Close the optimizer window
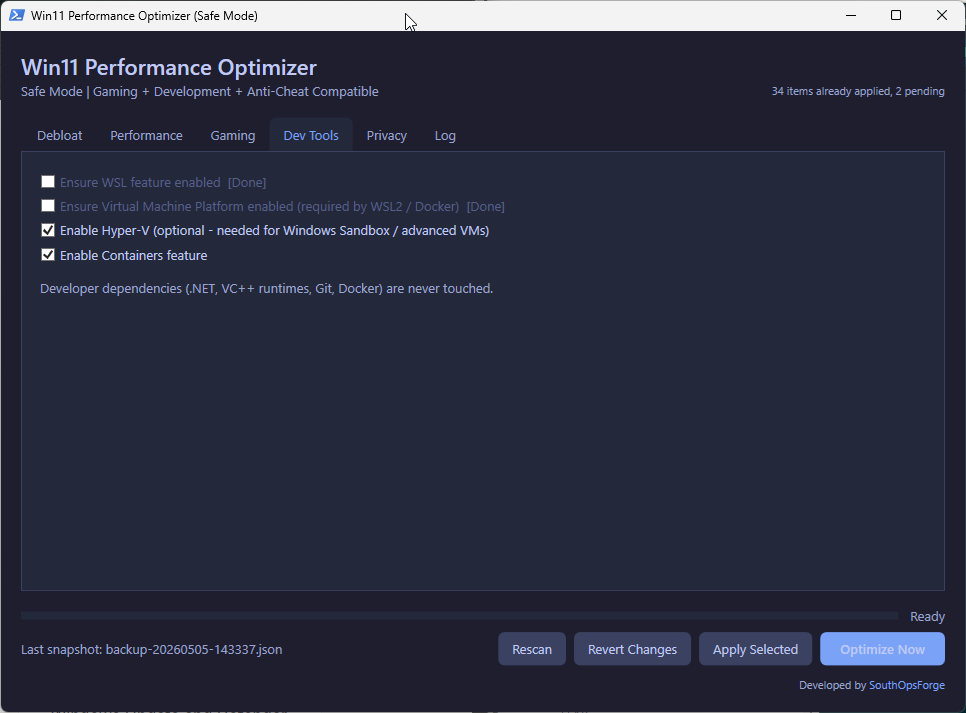Screen dimensions: 966x713 942,15
